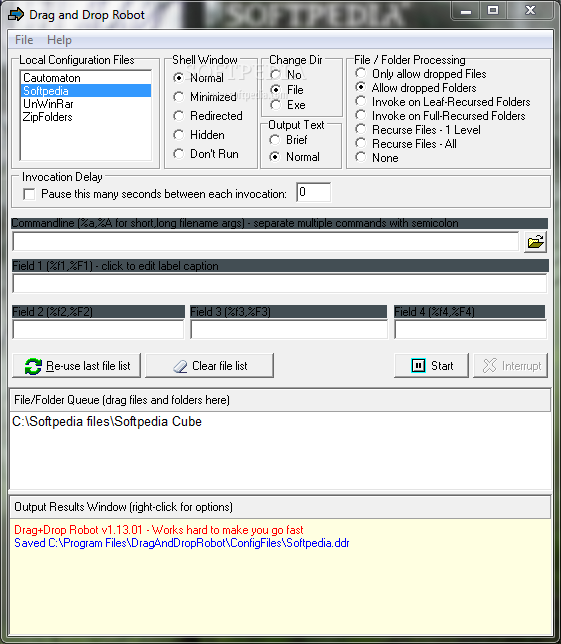Click Output Results Window header bar

(x=280, y=507)
